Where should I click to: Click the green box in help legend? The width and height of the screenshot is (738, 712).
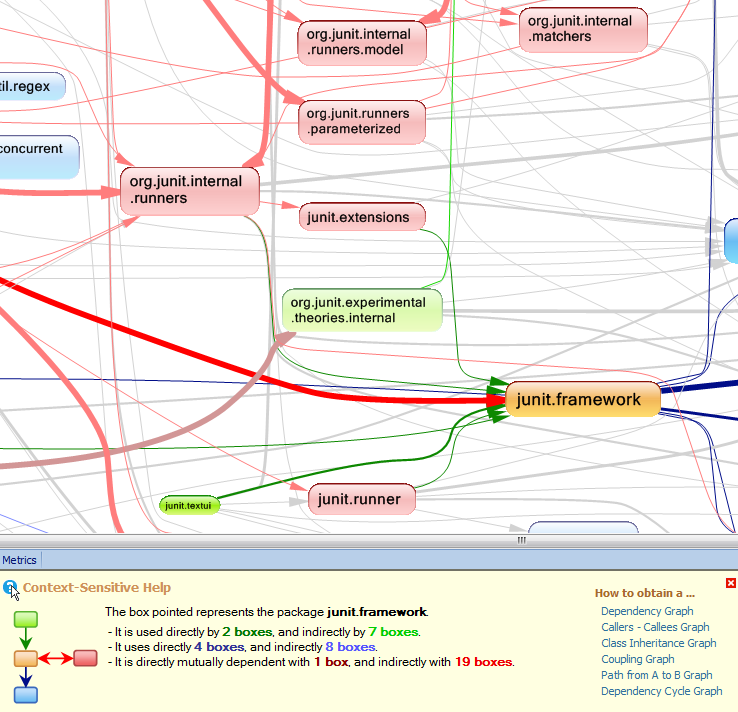[x=26, y=619]
